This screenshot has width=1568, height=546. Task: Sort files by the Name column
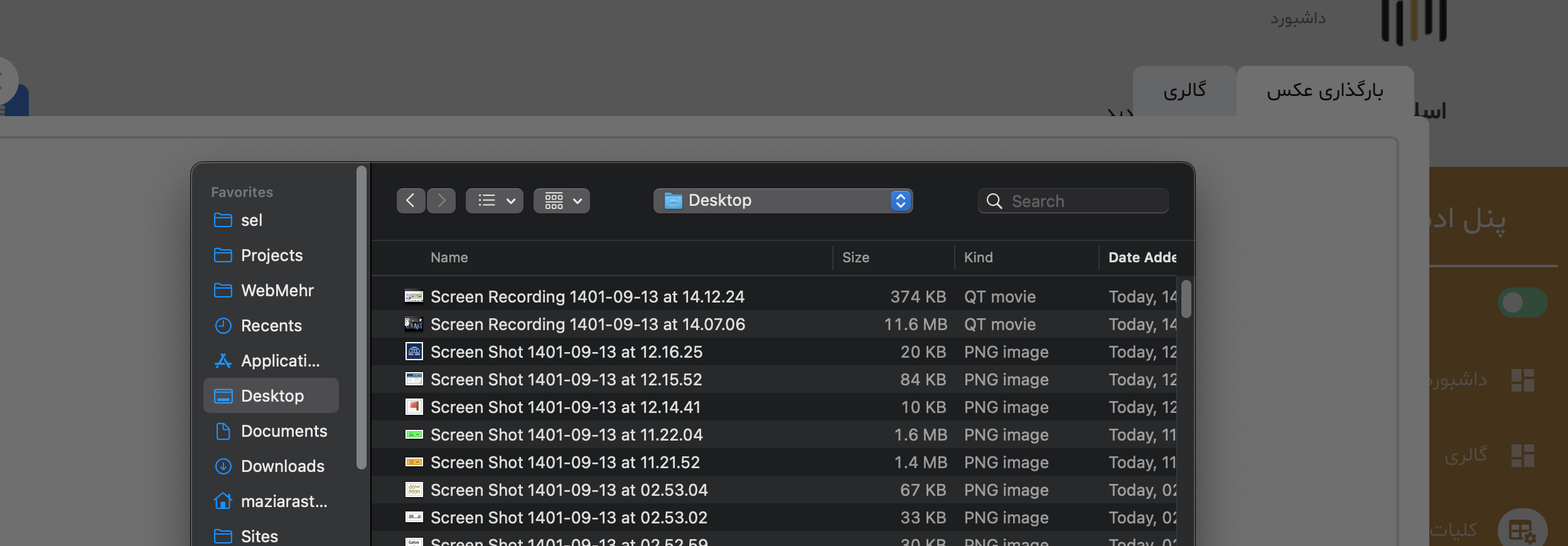pyautogui.click(x=449, y=258)
